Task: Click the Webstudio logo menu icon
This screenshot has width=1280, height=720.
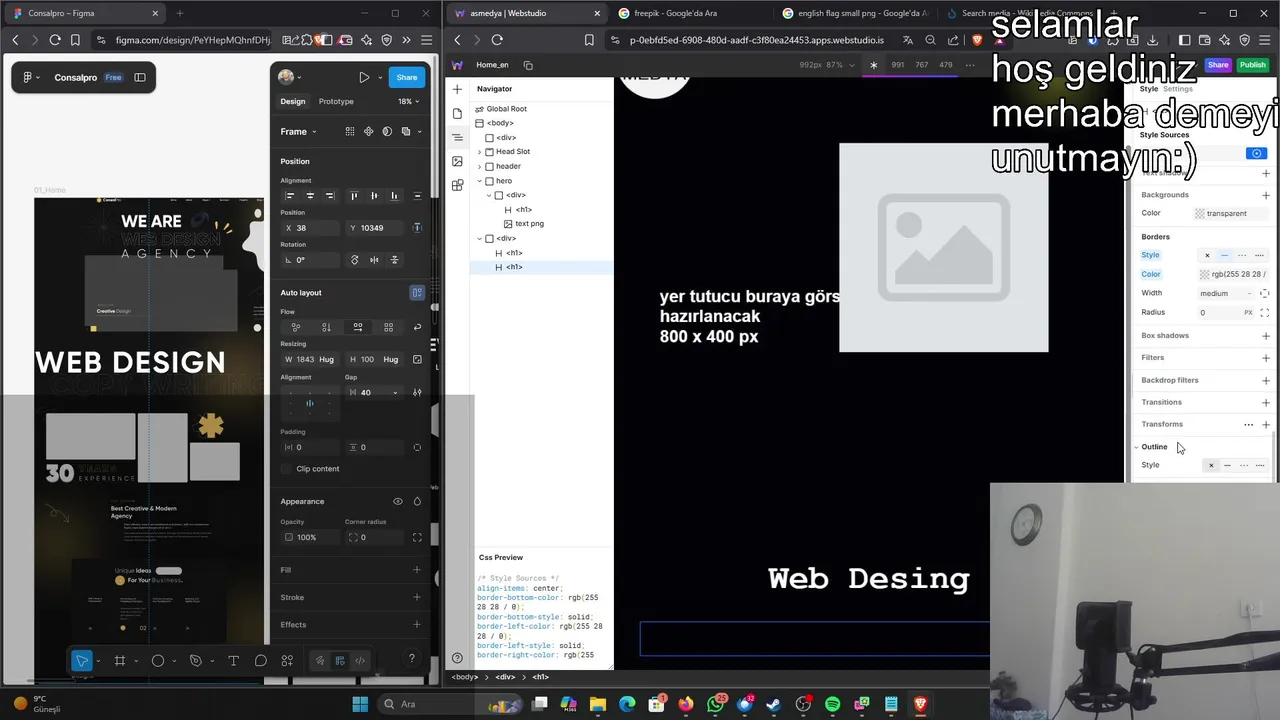Action: [458, 65]
